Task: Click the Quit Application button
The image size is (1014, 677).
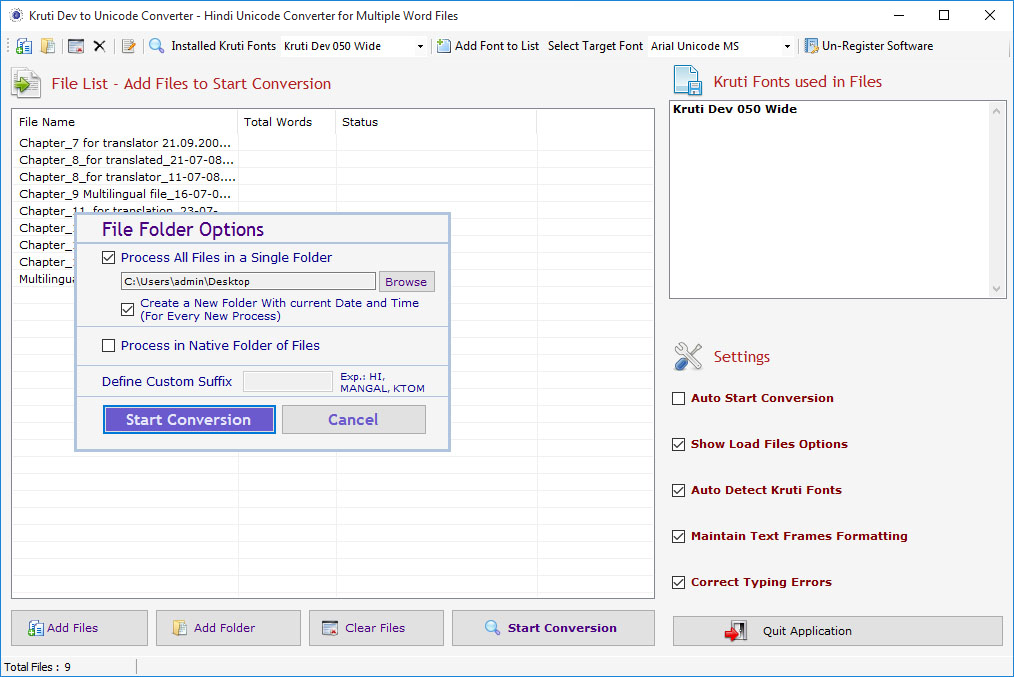Action: pyautogui.click(x=837, y=630)
